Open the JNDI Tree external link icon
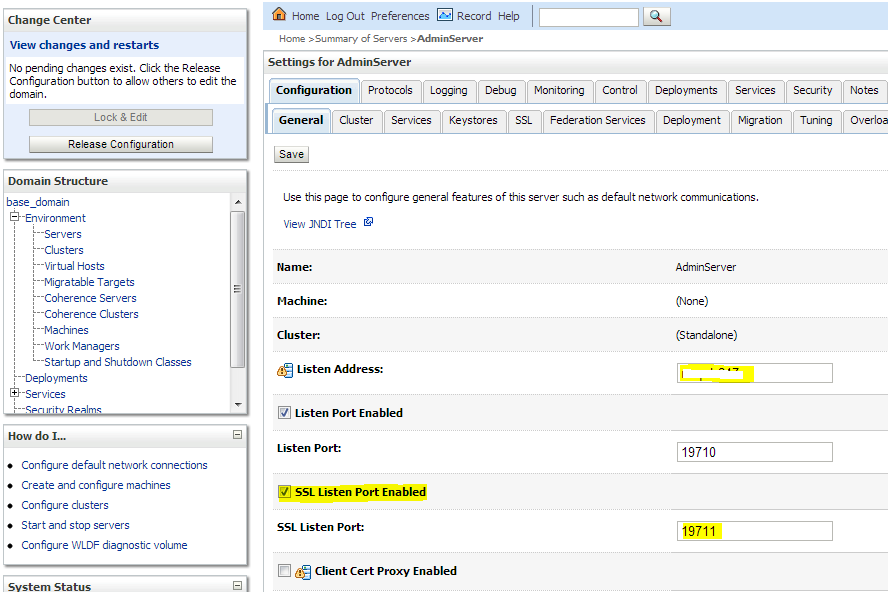This screenshot has width=891, height=593. pos(368,222)
